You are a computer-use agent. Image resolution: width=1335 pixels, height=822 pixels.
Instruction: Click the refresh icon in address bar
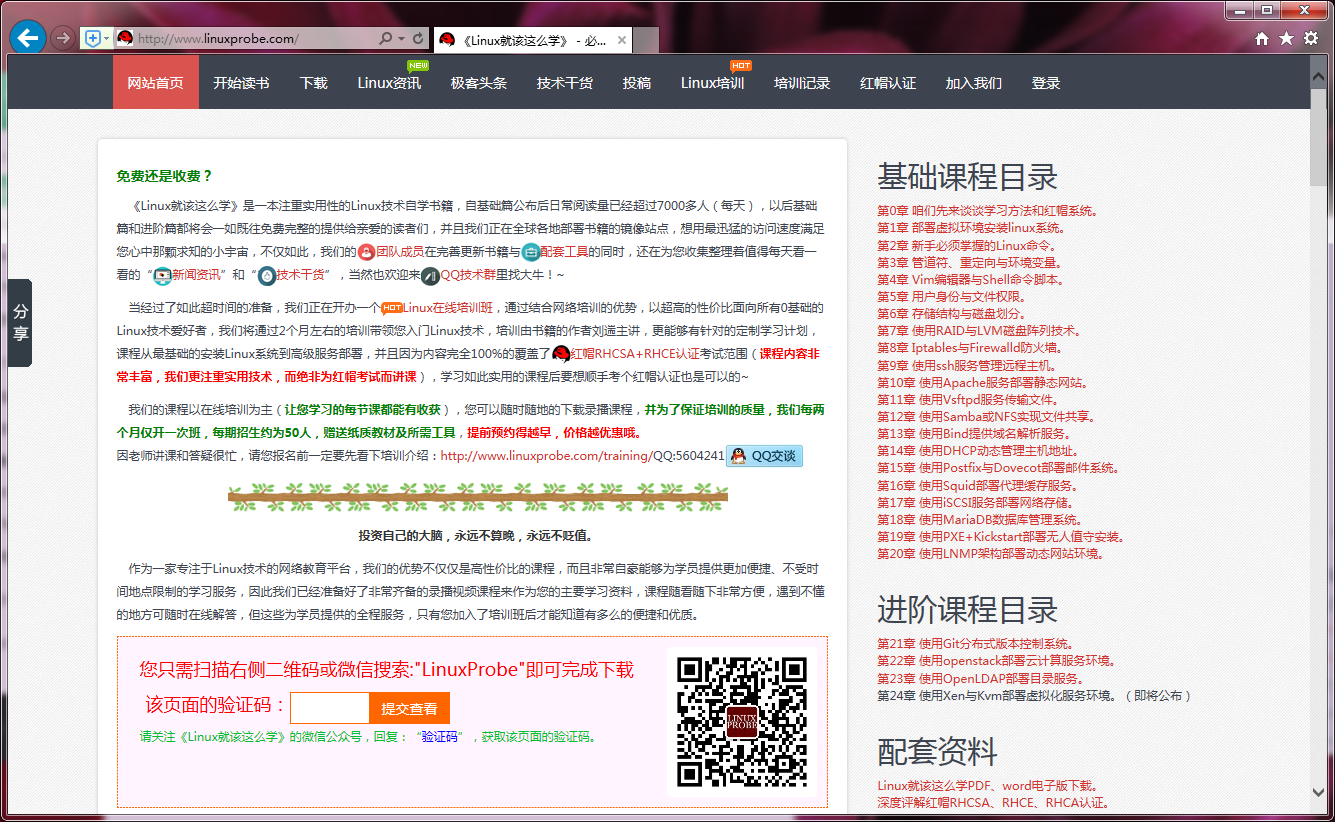pos(417,39)
